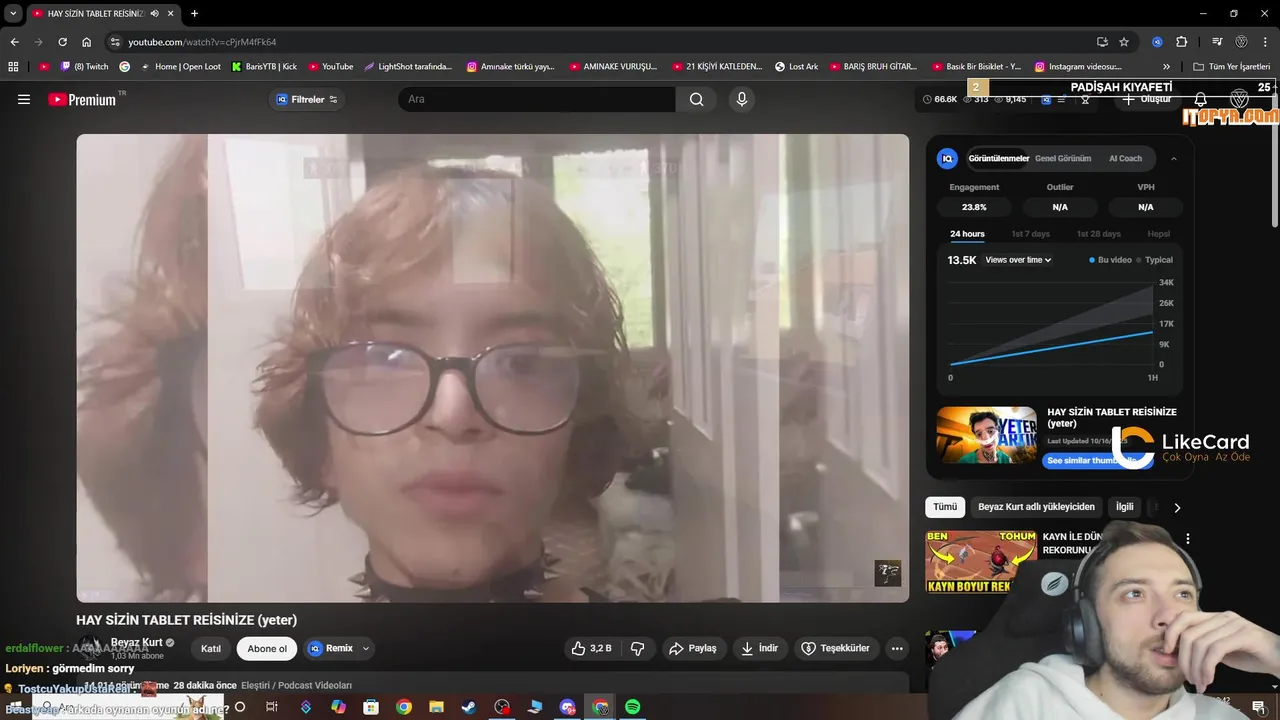The height and width of the screenshot is (720, 1280).
Task: Switch to the Görüntülenmeler tab
Action: (x=998, y=158)
